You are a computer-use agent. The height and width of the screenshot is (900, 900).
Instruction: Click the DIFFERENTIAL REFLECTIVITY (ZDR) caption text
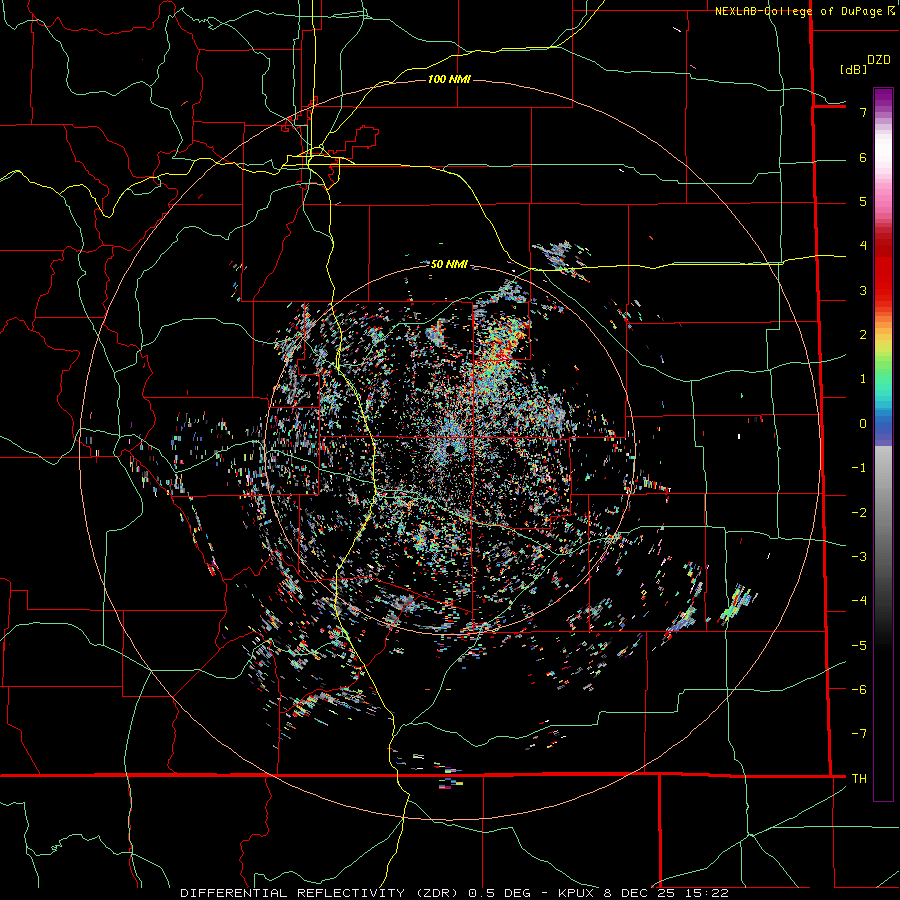pyautogui.click(x=321, y=893)
